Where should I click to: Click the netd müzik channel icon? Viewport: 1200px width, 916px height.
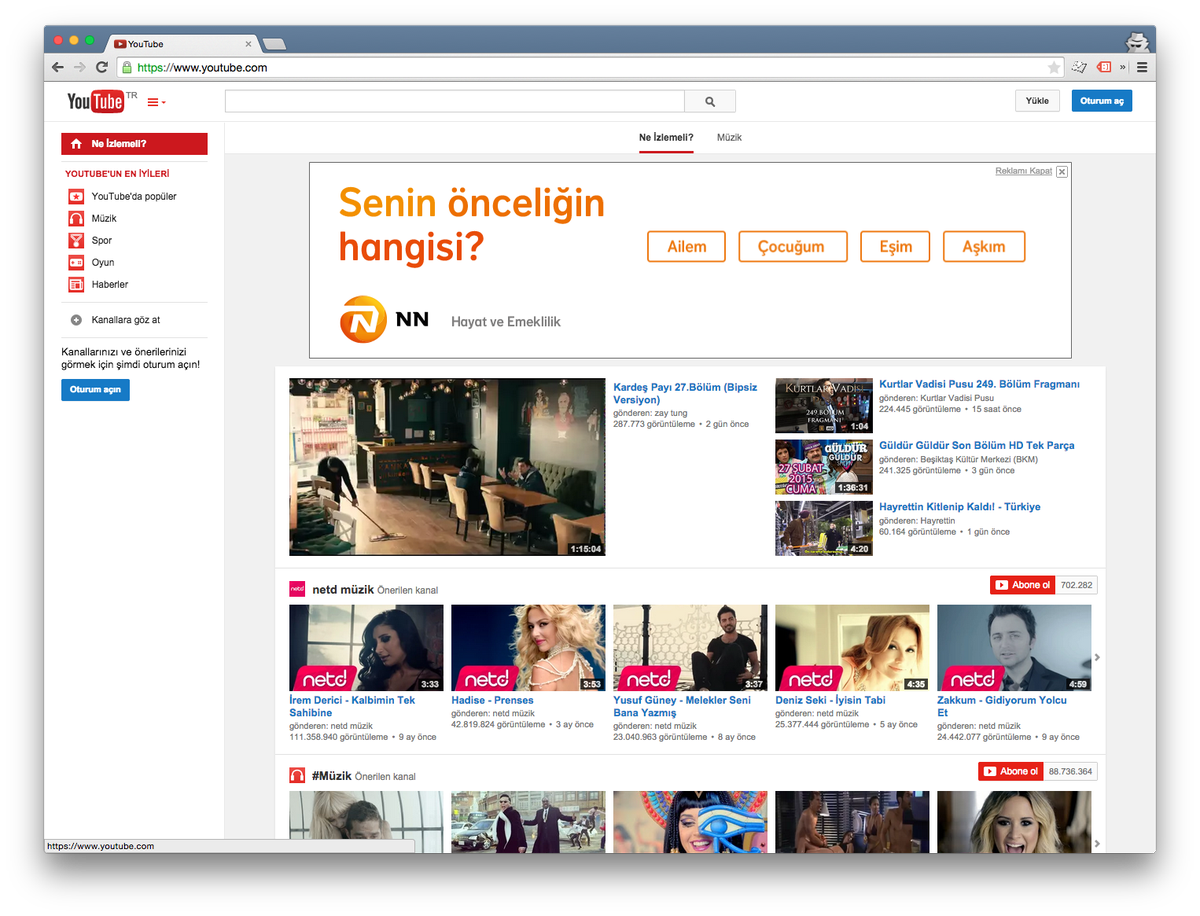297,588
